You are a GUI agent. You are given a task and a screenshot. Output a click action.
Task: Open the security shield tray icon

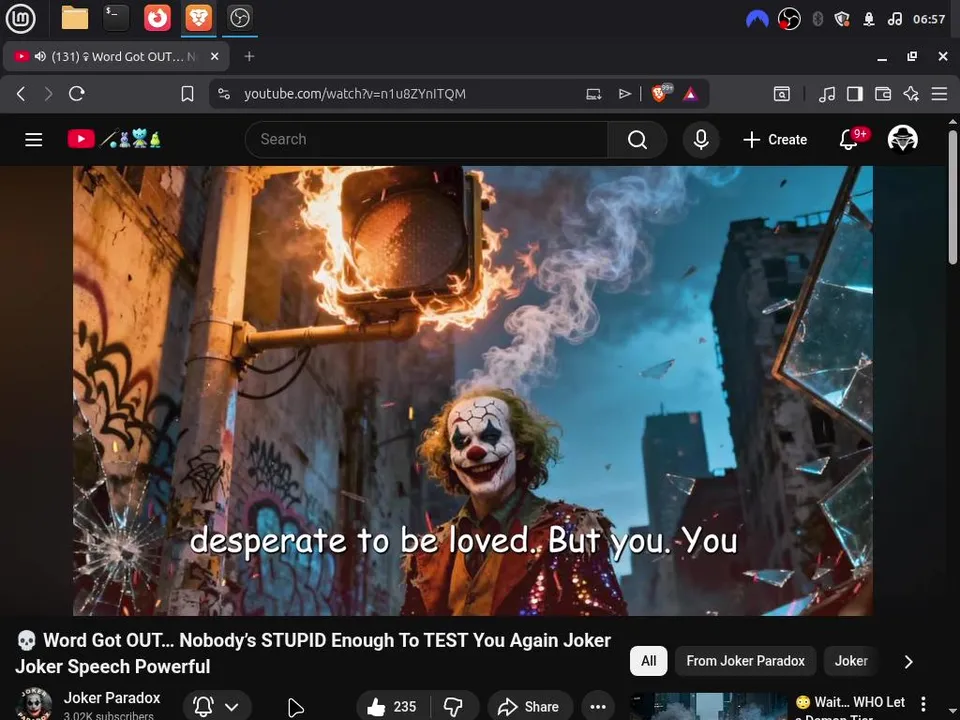coord(842,19)
